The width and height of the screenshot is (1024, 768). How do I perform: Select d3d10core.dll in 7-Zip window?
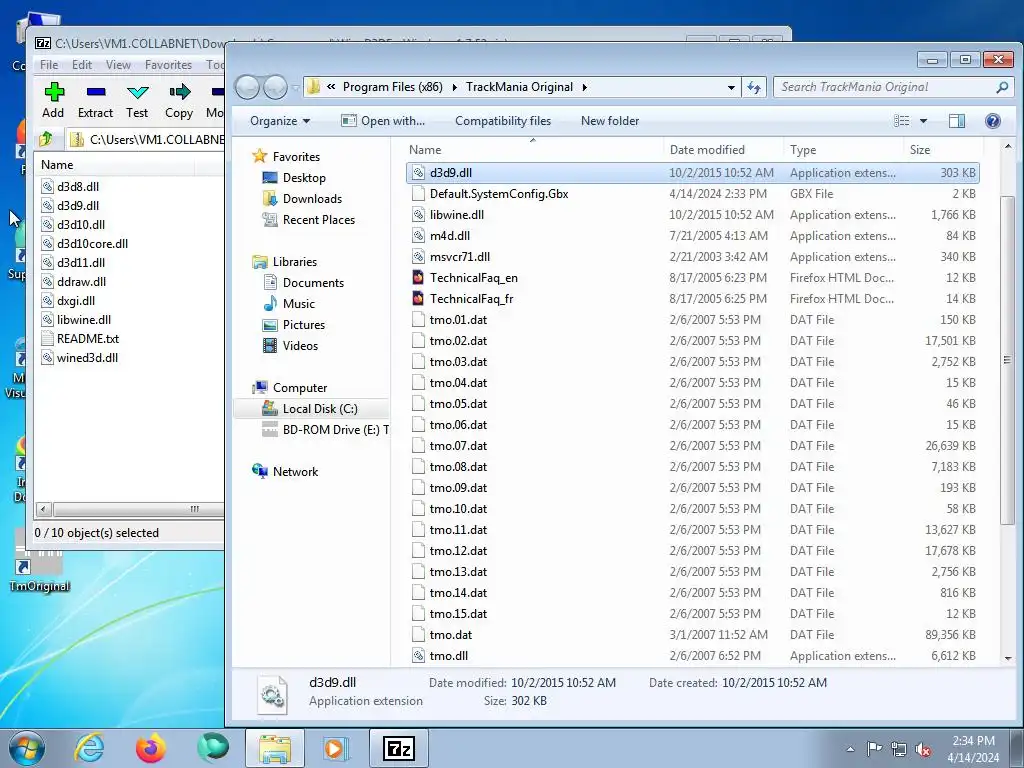pyautogui.click(x=92, y=244)
